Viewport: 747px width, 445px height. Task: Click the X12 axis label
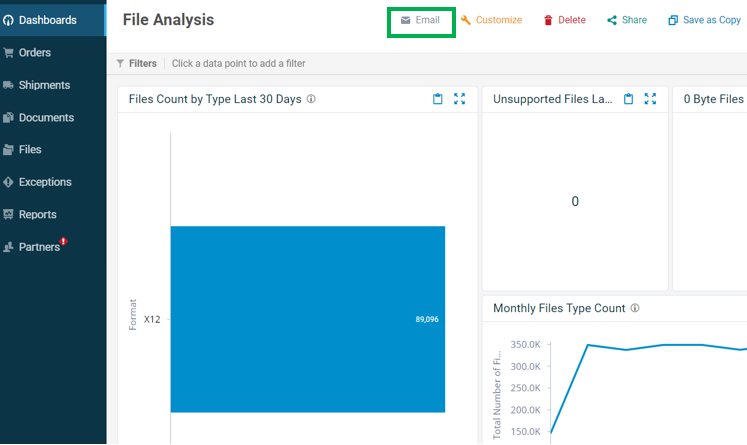point(152,319)
